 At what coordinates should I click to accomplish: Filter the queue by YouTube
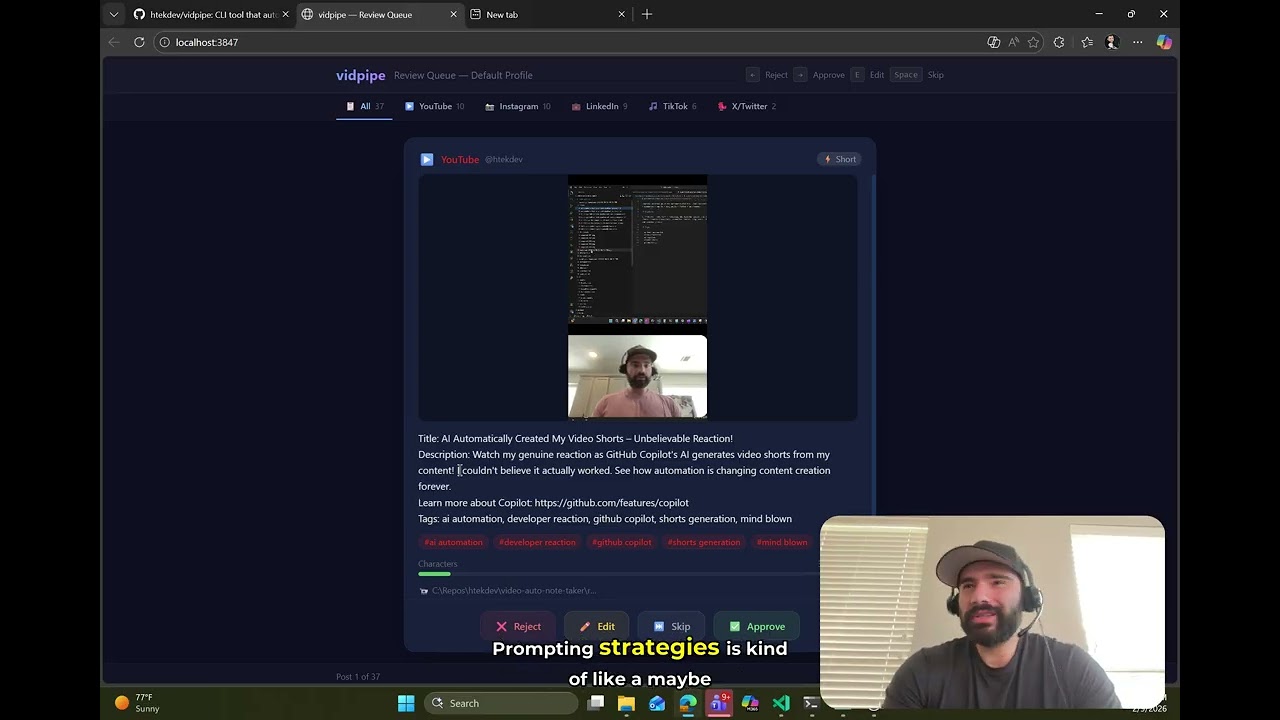coord(435,106)
